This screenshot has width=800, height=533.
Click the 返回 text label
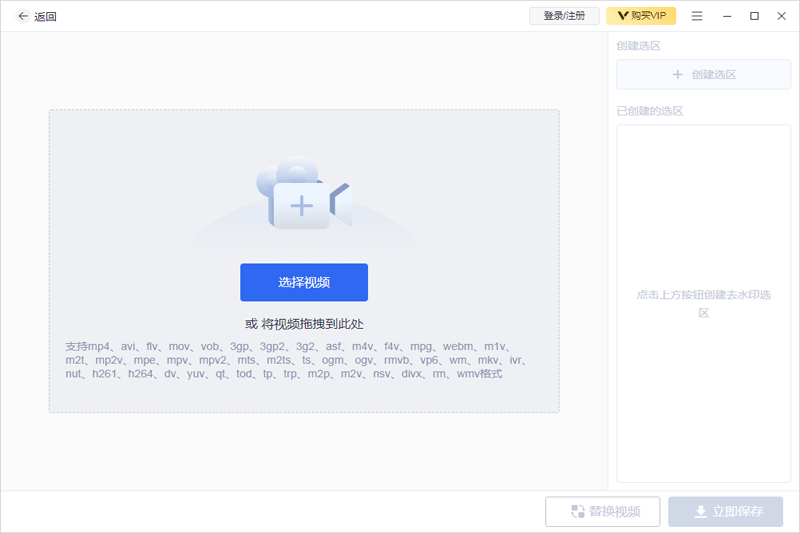click(45, 16)
